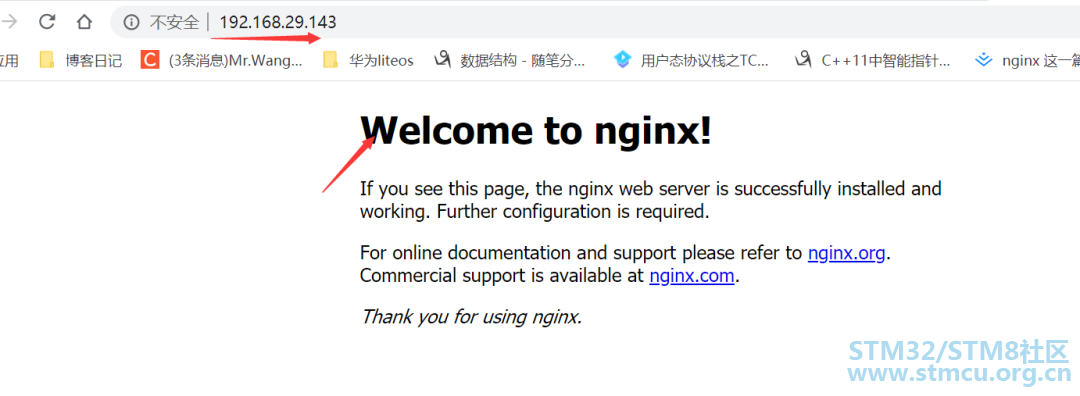Click the 不安全 security label
The image size is (1080, 396).
174,22
